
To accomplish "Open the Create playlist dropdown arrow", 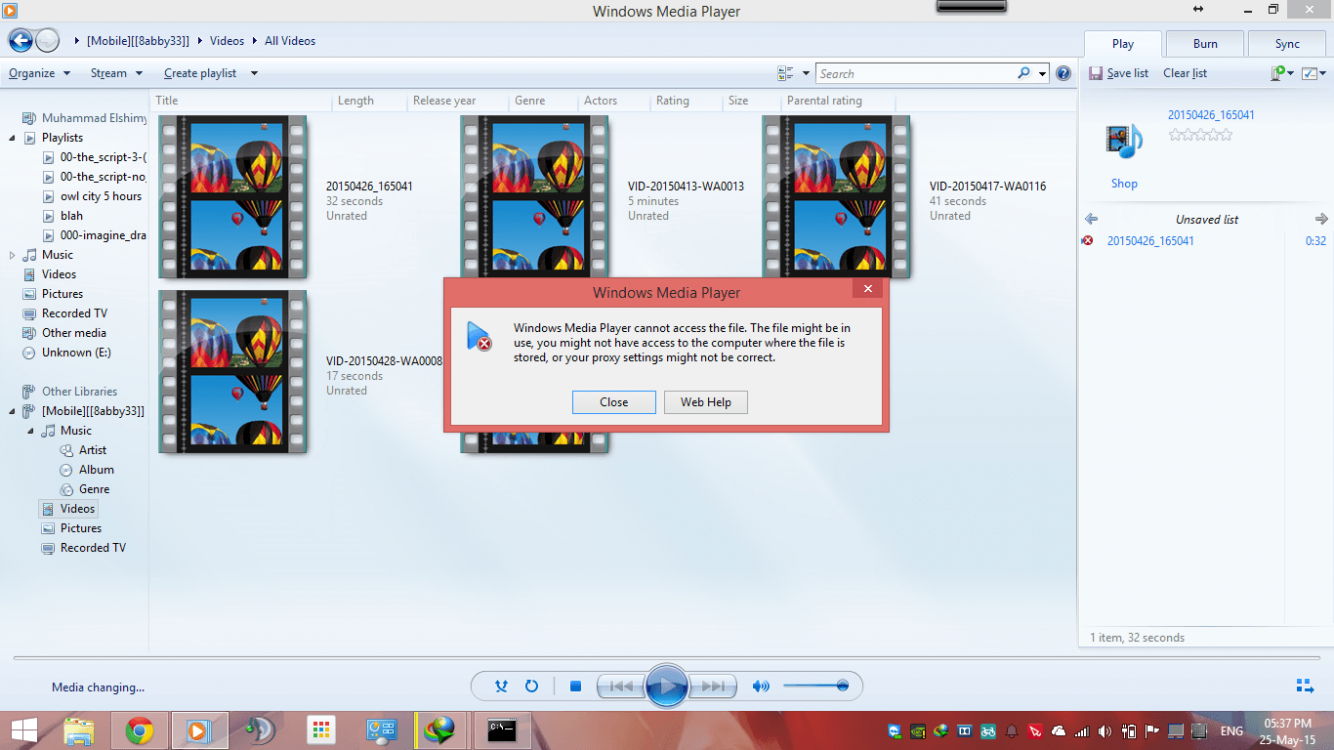I will coord(254,73).
